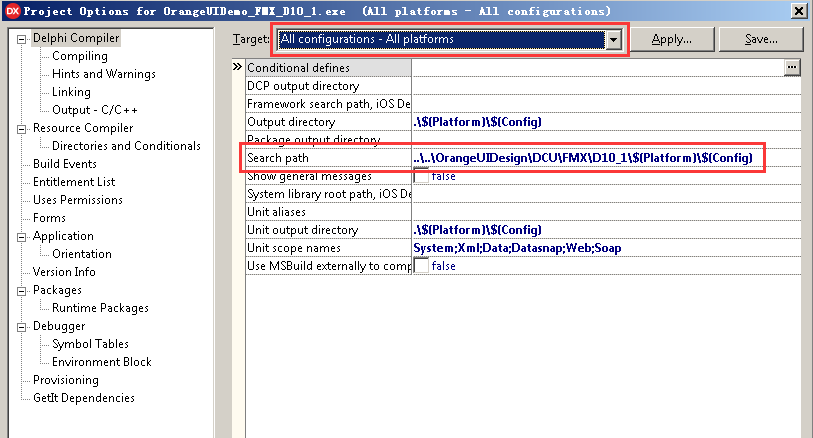Click the Save... button
The image size is (813, 438).
coord(761,40)
